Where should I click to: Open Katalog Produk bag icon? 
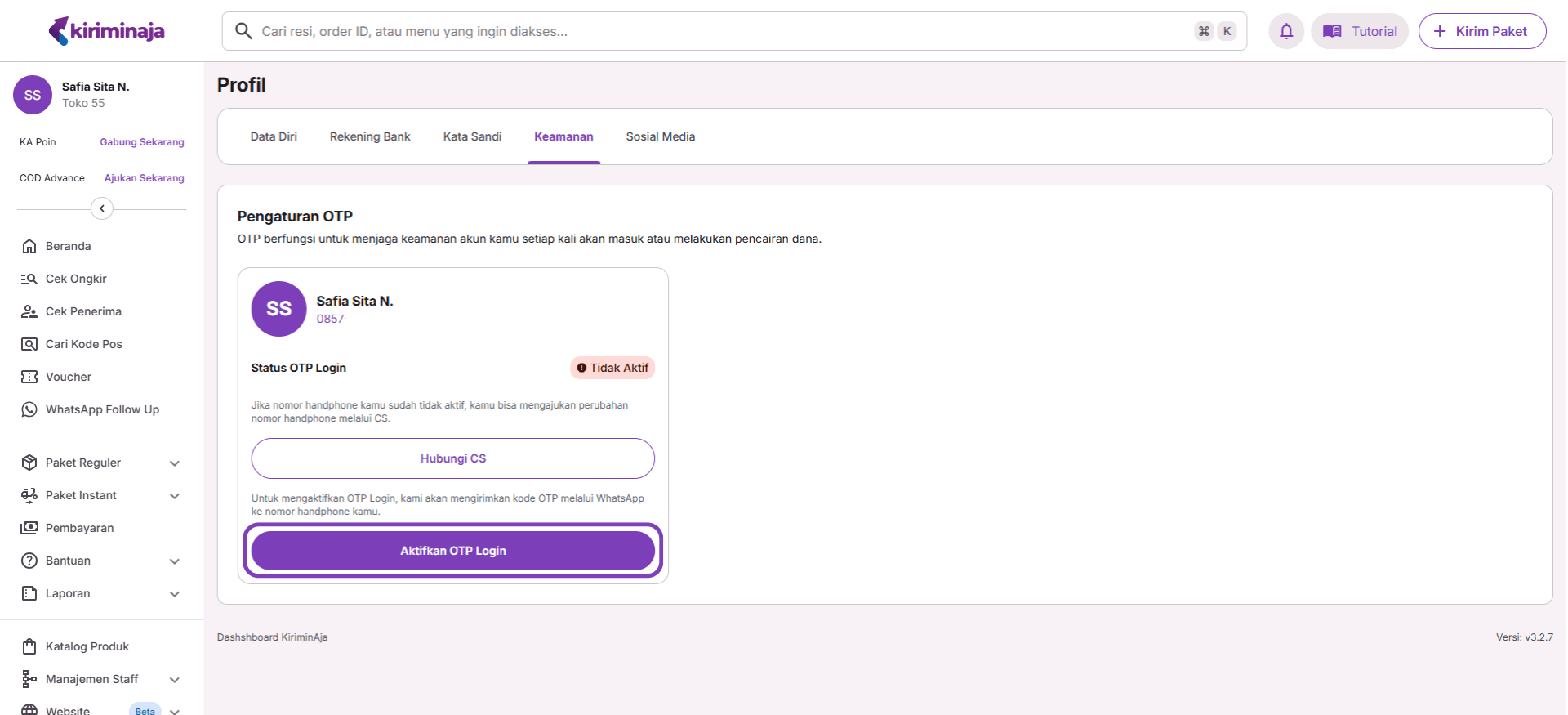tap(29, 646)
